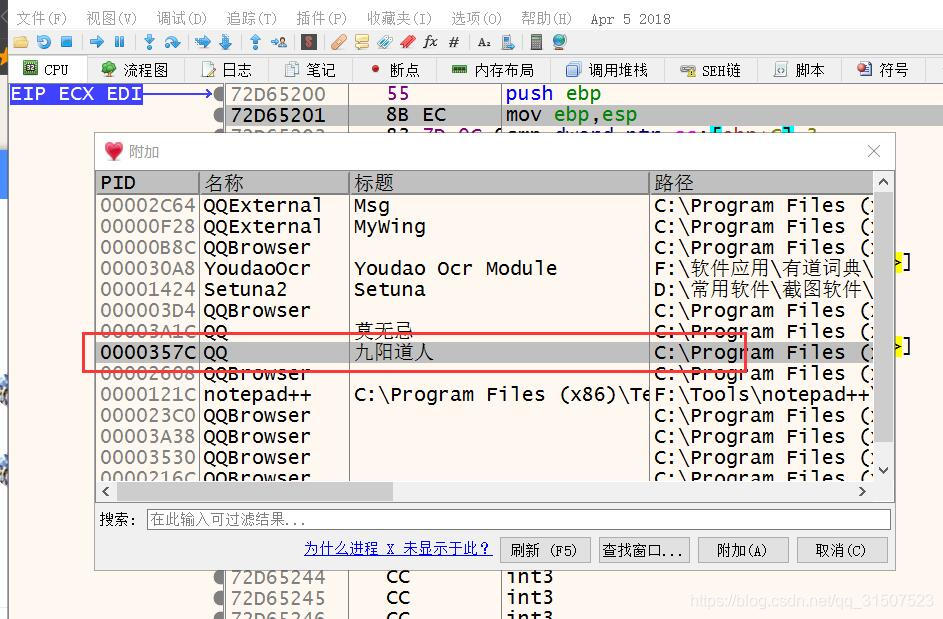The image size is (943, 619).
Task: Click the Pause execution icon
Action: 120,42
